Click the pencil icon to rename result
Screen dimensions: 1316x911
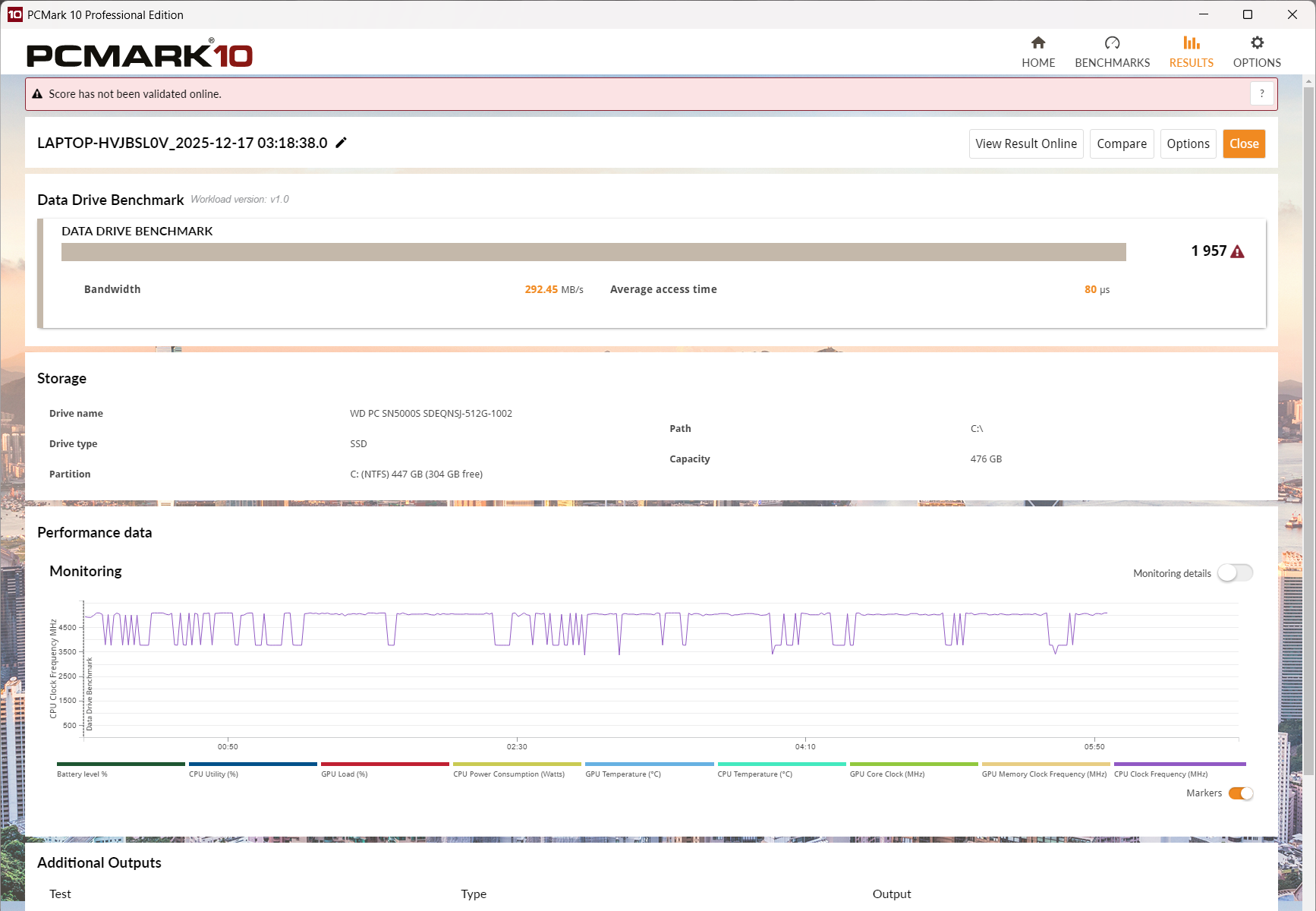pos(342,143)
